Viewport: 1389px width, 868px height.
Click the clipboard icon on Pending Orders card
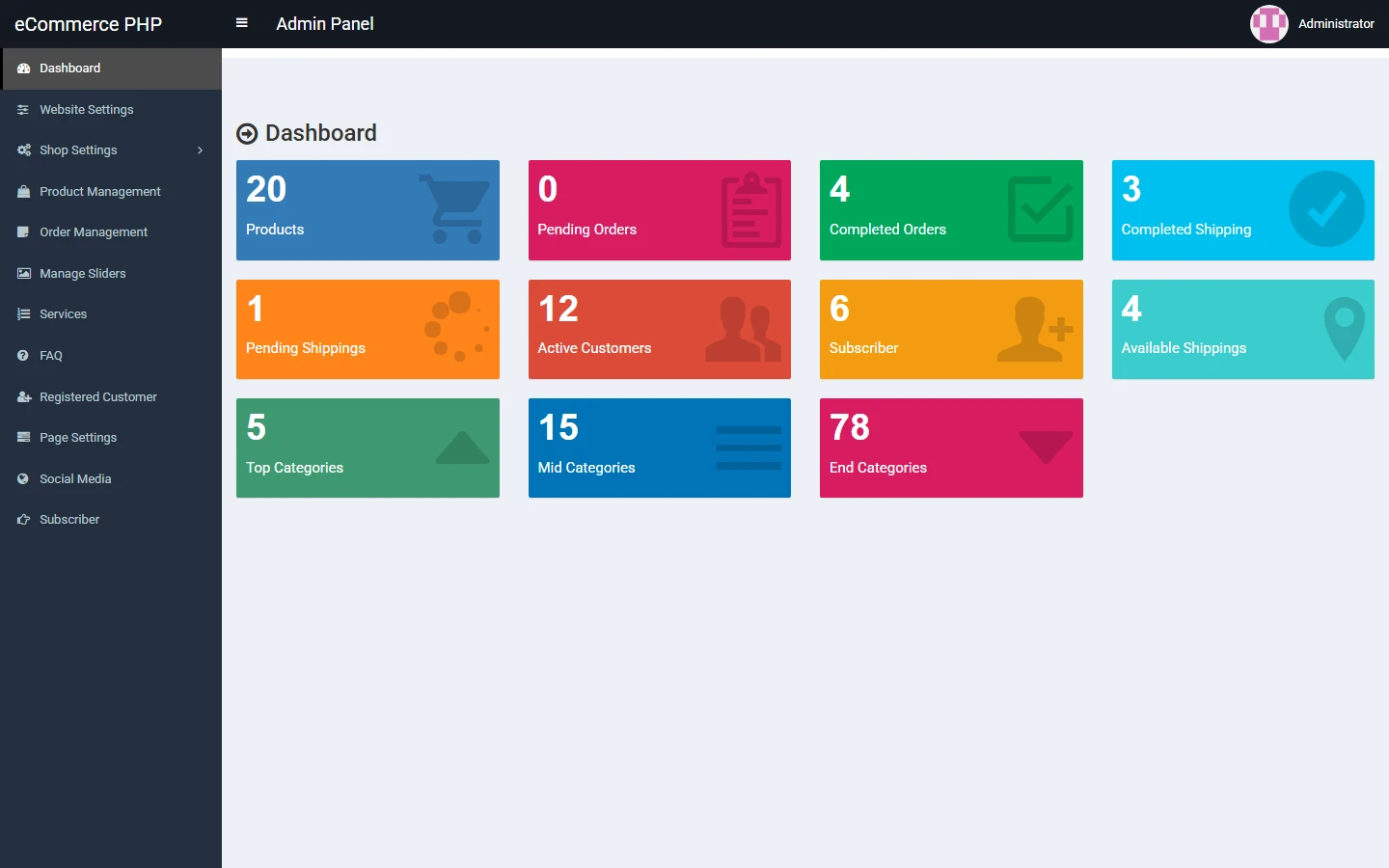tap(752, 210)
